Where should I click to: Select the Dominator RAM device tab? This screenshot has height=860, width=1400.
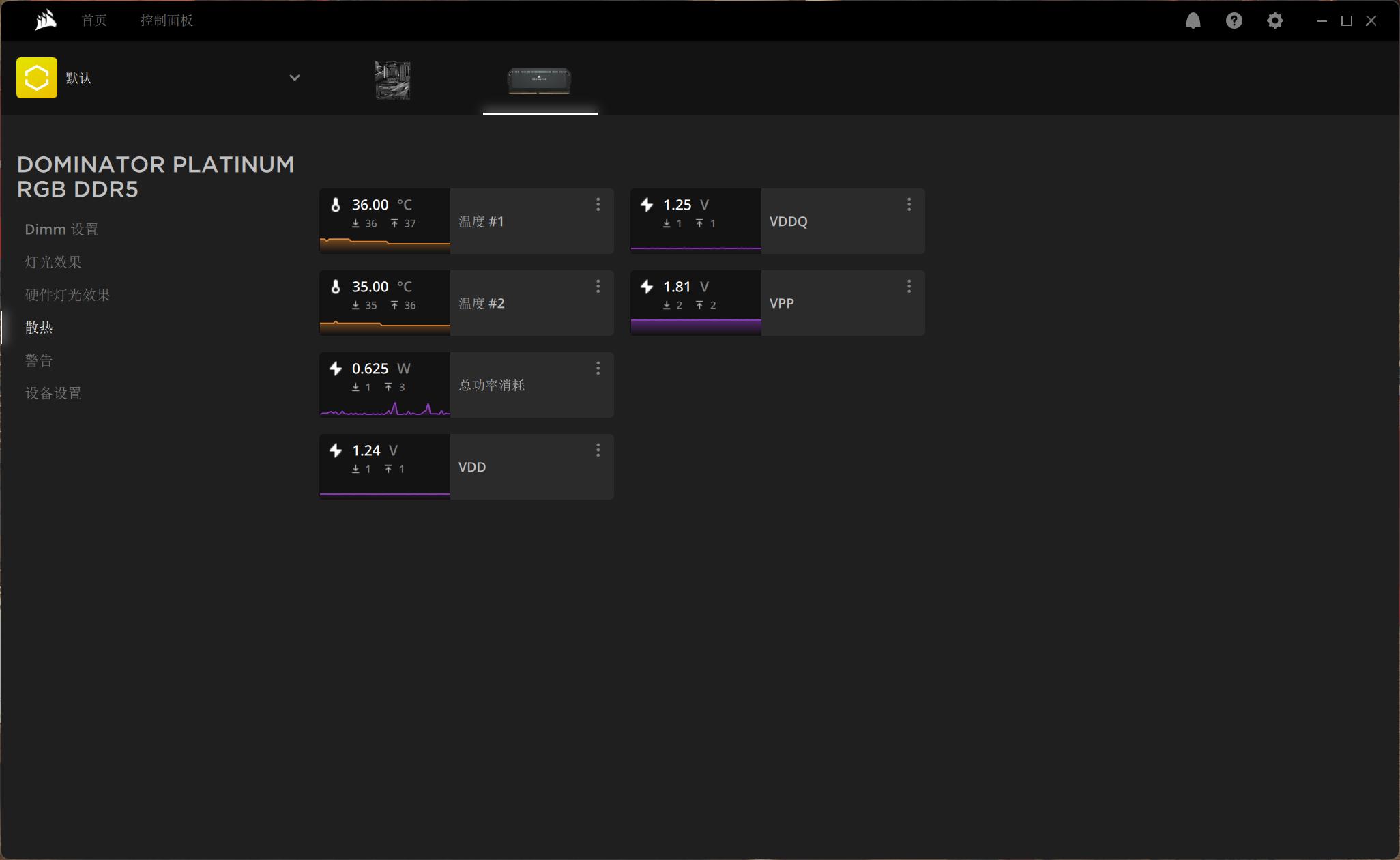(539, 81)
